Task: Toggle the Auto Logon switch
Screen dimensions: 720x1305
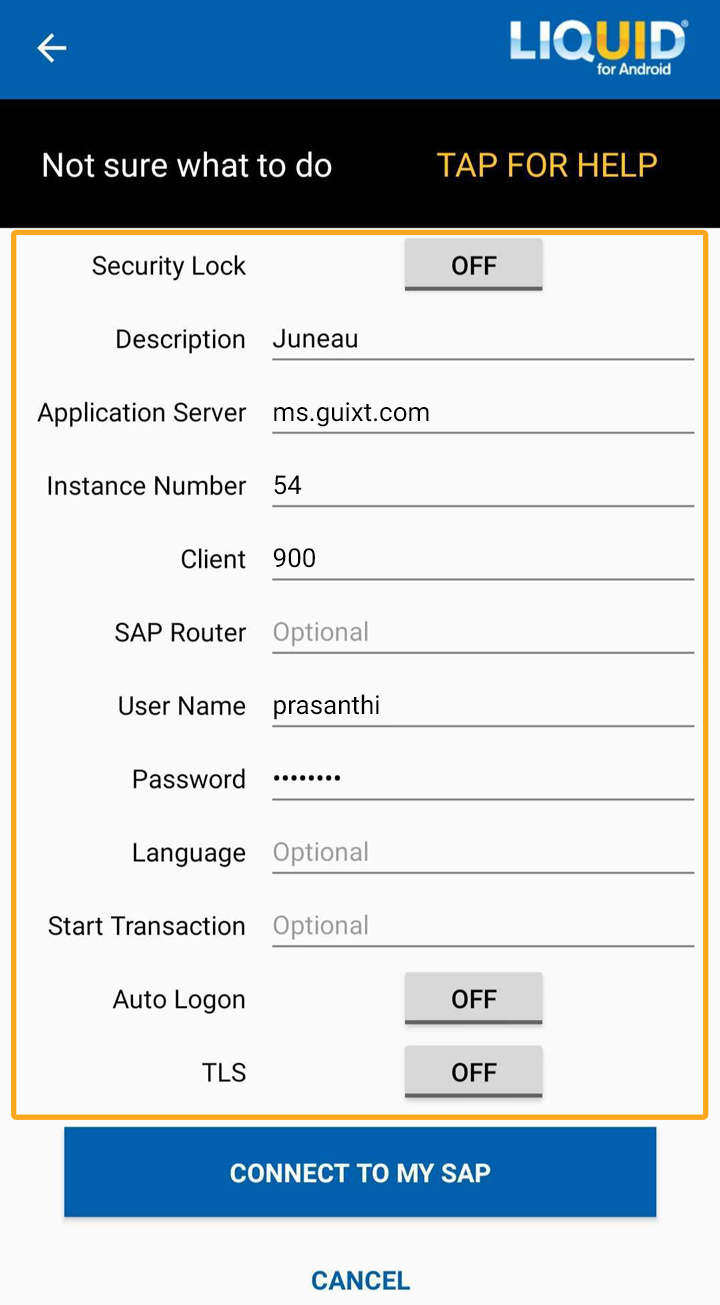Action: [473, 999]
